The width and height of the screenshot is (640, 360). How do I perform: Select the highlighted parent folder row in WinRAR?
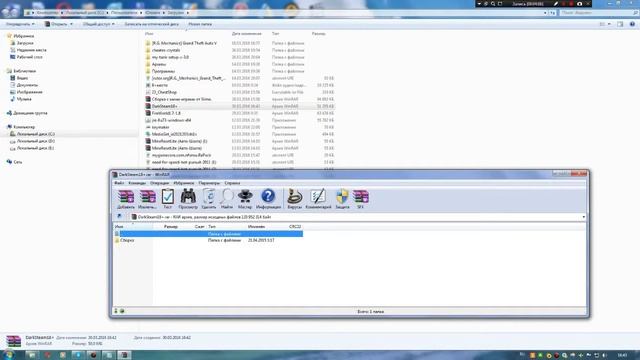pyautogui.click(x=209, y=233)
